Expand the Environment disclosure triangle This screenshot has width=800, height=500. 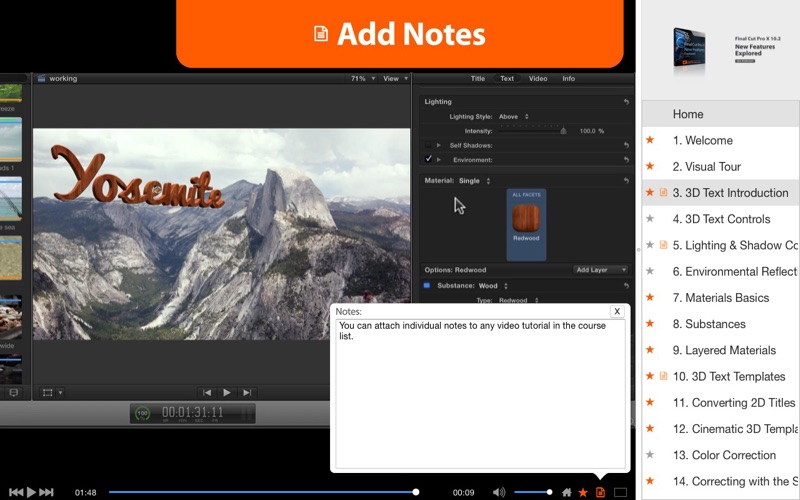pyautogui.click(x=439, y=160)
